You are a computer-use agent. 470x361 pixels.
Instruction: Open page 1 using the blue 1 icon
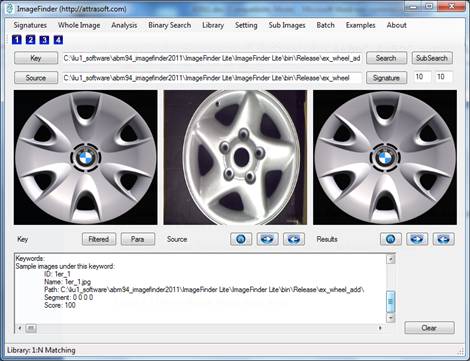(17, 40)
